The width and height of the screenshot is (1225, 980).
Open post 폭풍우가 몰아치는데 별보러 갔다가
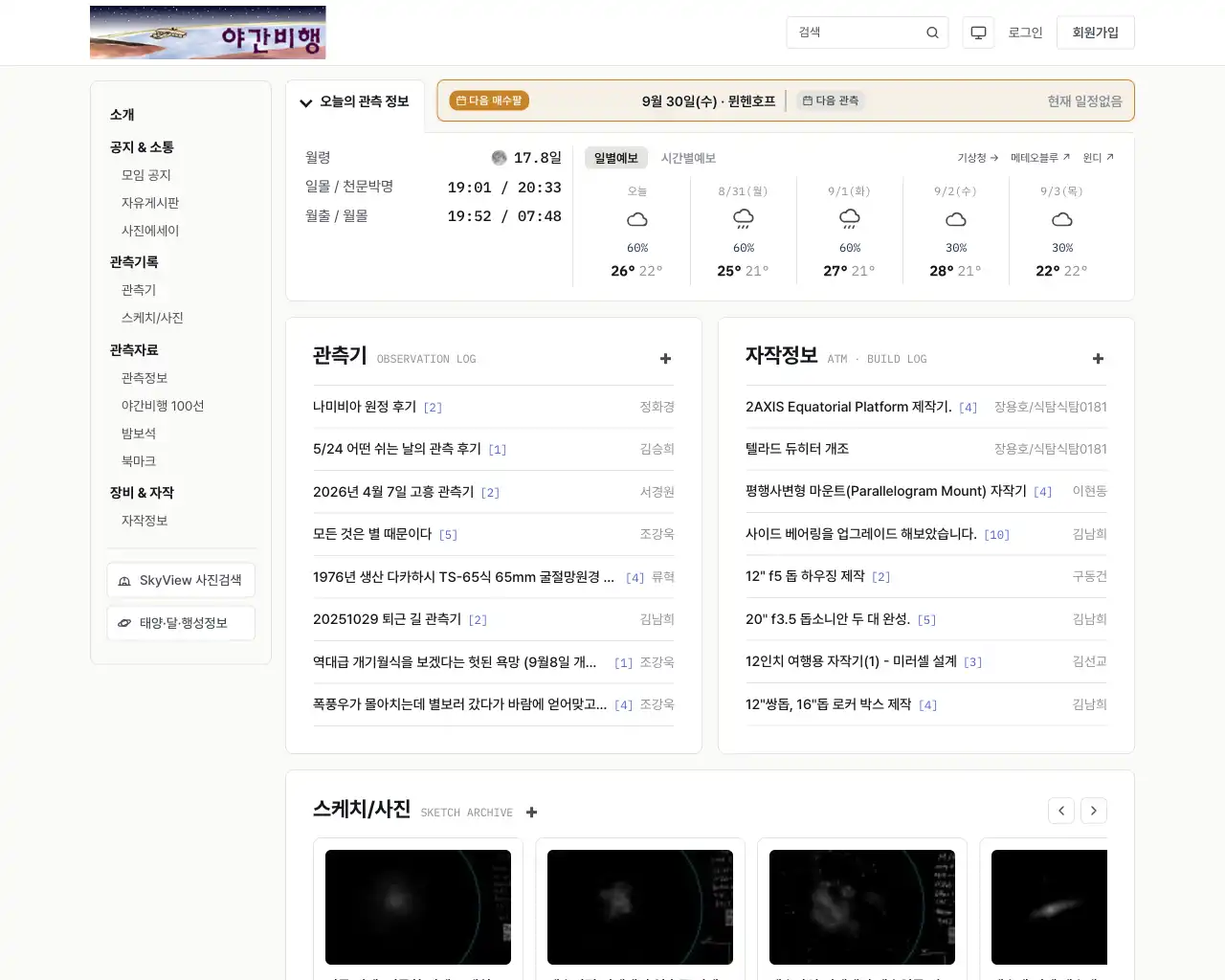click(460, 704)
